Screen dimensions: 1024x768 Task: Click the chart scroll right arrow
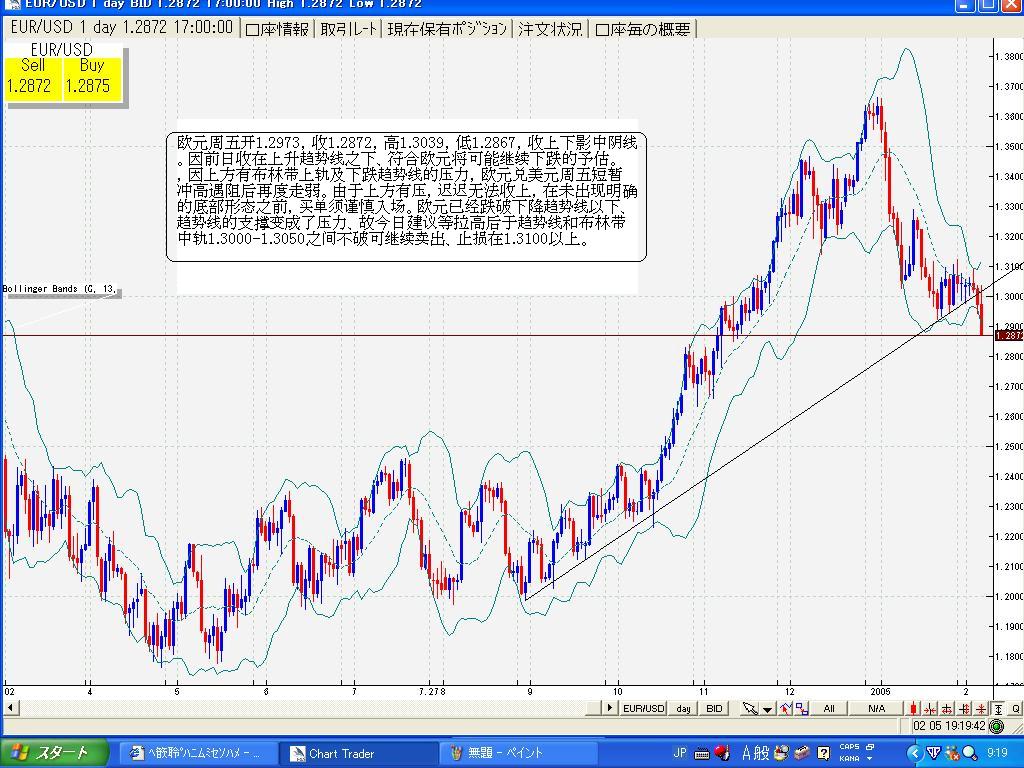(x=608, y=708)
